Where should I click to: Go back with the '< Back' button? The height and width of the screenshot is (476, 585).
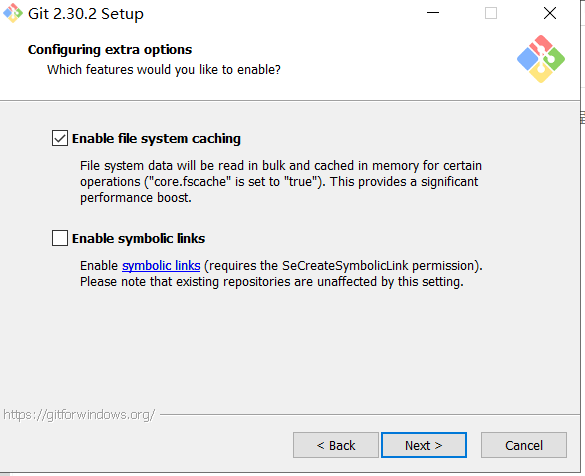point(336,445)
